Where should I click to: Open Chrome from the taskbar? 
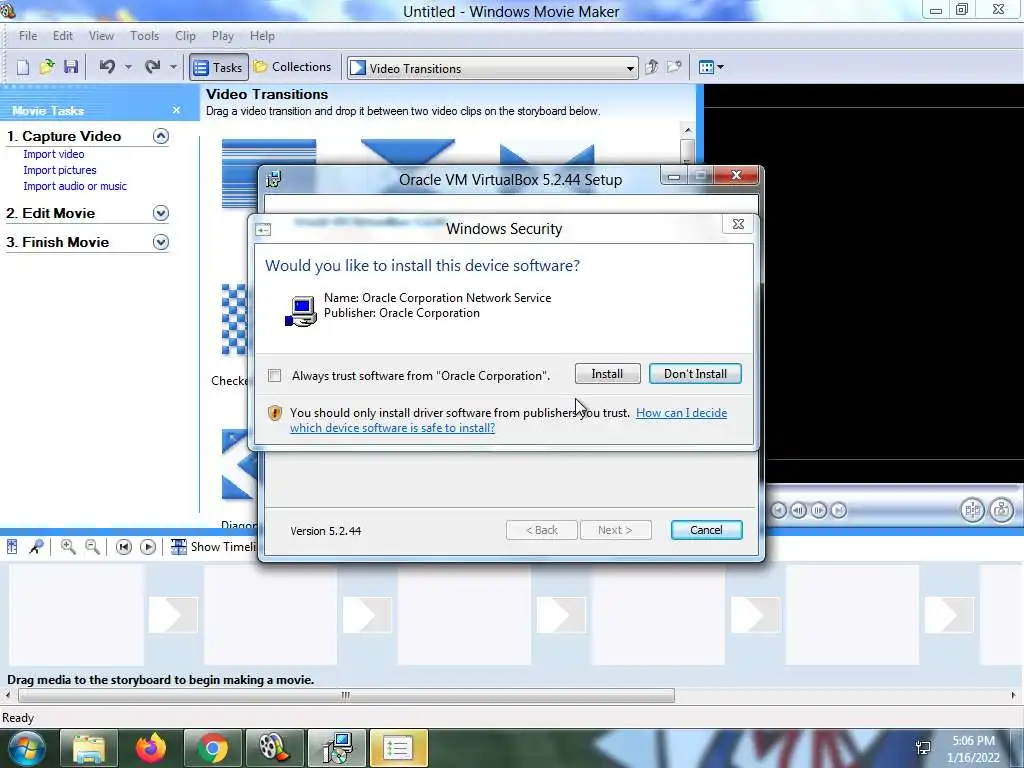[212, 748]
